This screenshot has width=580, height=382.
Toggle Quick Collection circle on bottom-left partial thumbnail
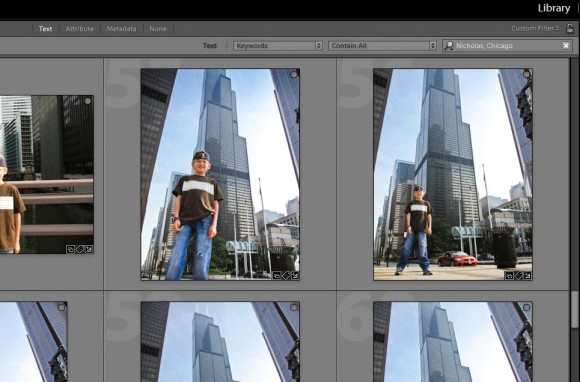(x=61, y=307)
